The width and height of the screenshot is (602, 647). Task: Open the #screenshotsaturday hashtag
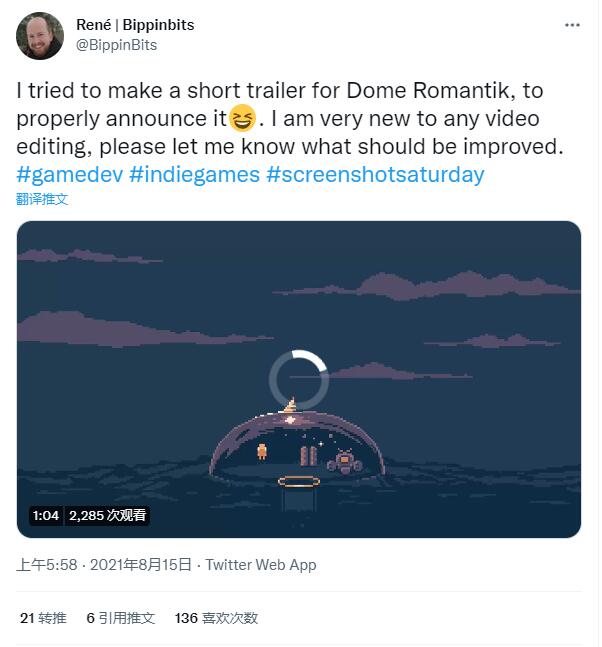375,175
